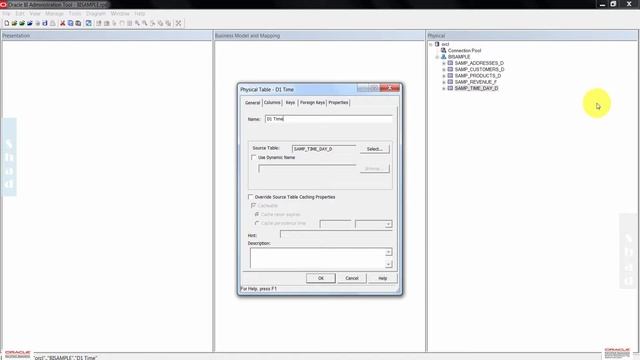Open the Manage menu

(x=54, y=13)
